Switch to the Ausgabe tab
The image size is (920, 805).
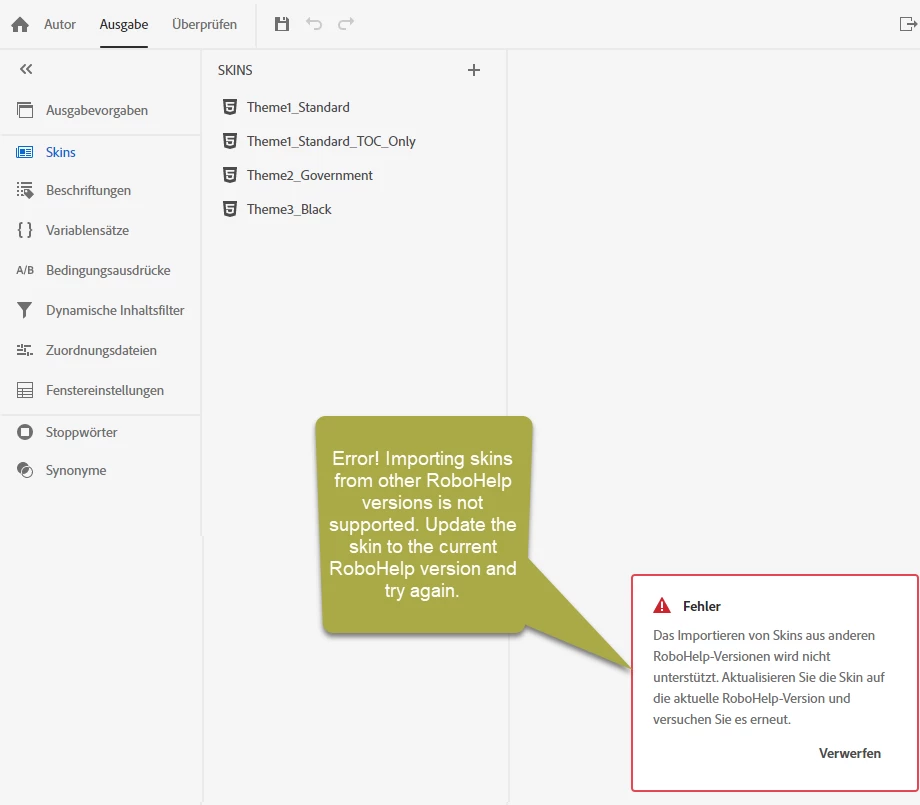[124, 25]
